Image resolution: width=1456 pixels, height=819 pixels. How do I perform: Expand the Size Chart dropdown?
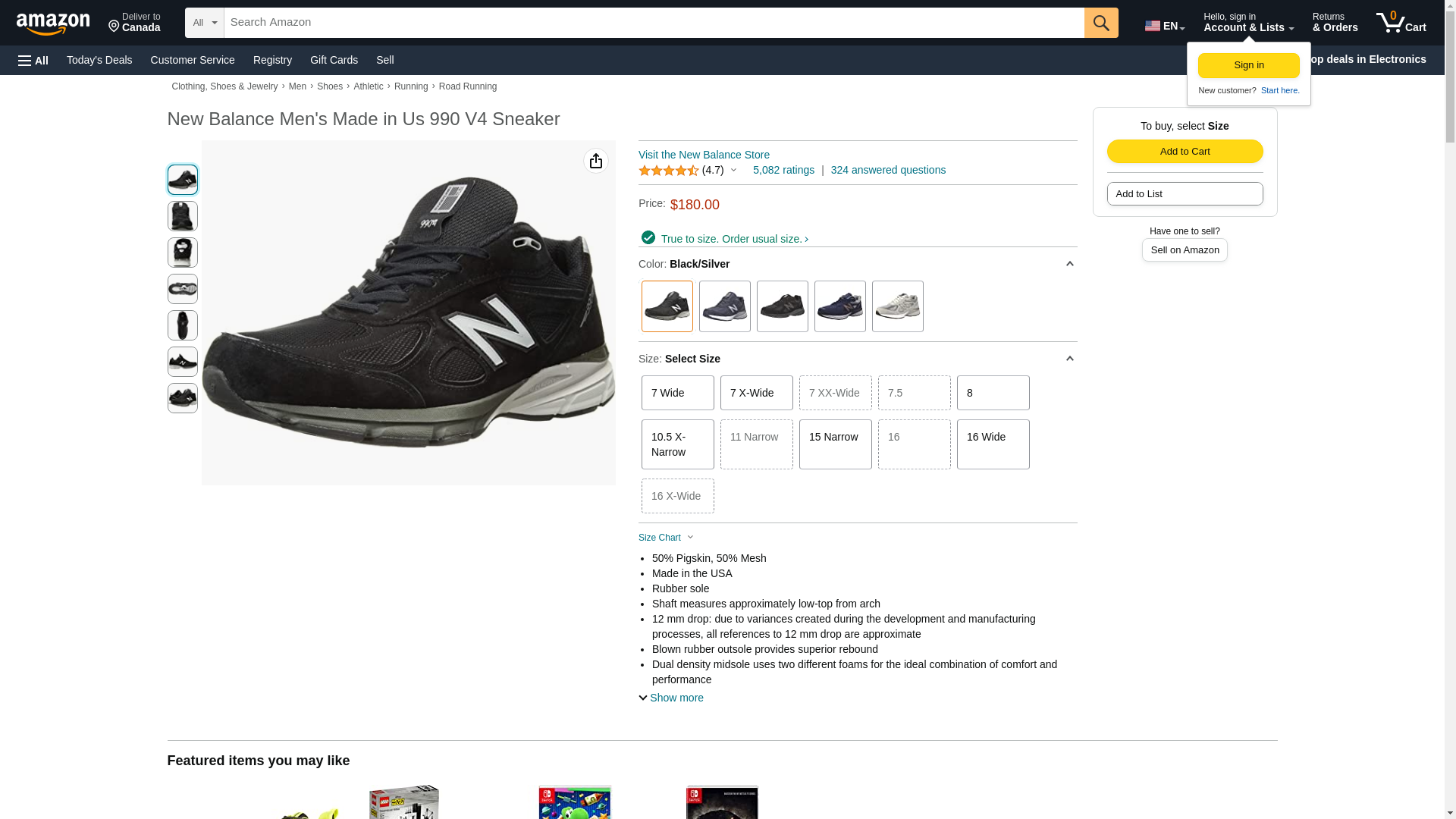[x=666, y=538]
